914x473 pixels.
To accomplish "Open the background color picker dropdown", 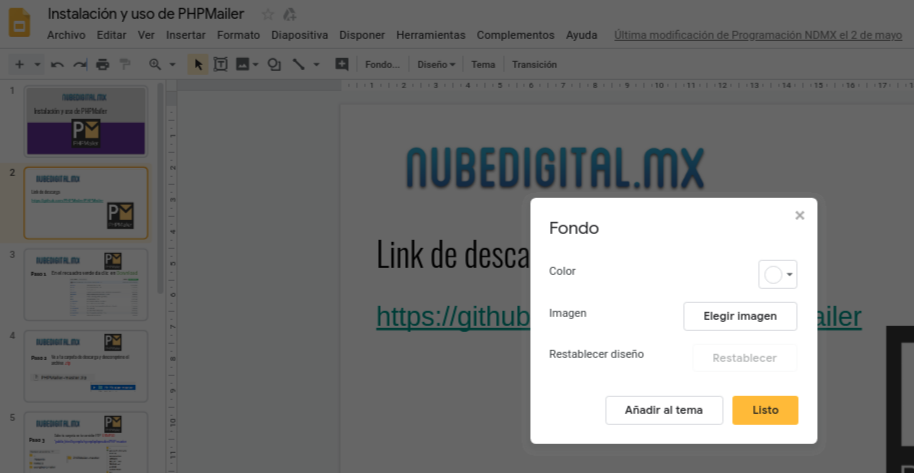I will tap(778, 274).
